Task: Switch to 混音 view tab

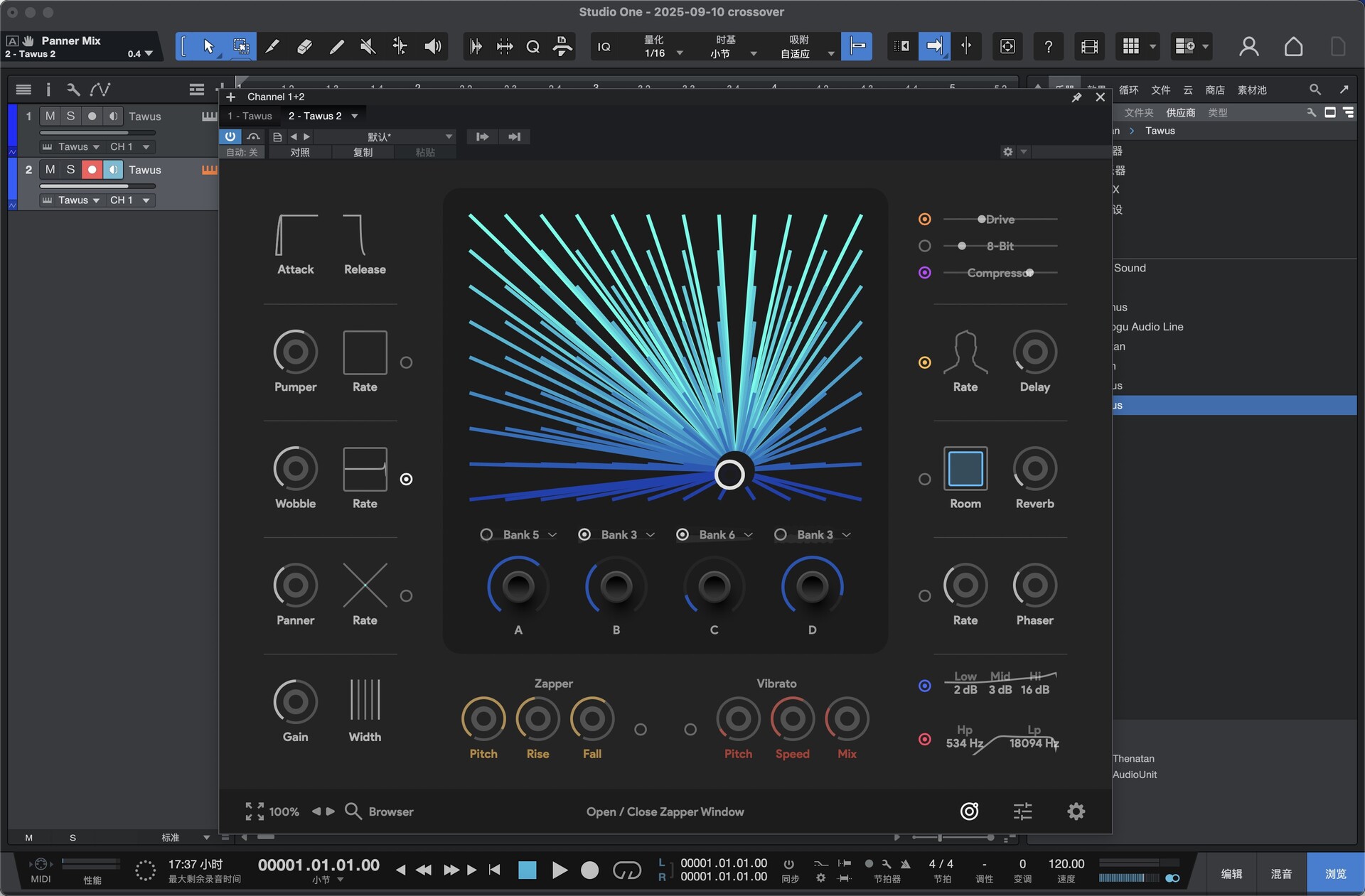Action: click(x=1281, y=873)
